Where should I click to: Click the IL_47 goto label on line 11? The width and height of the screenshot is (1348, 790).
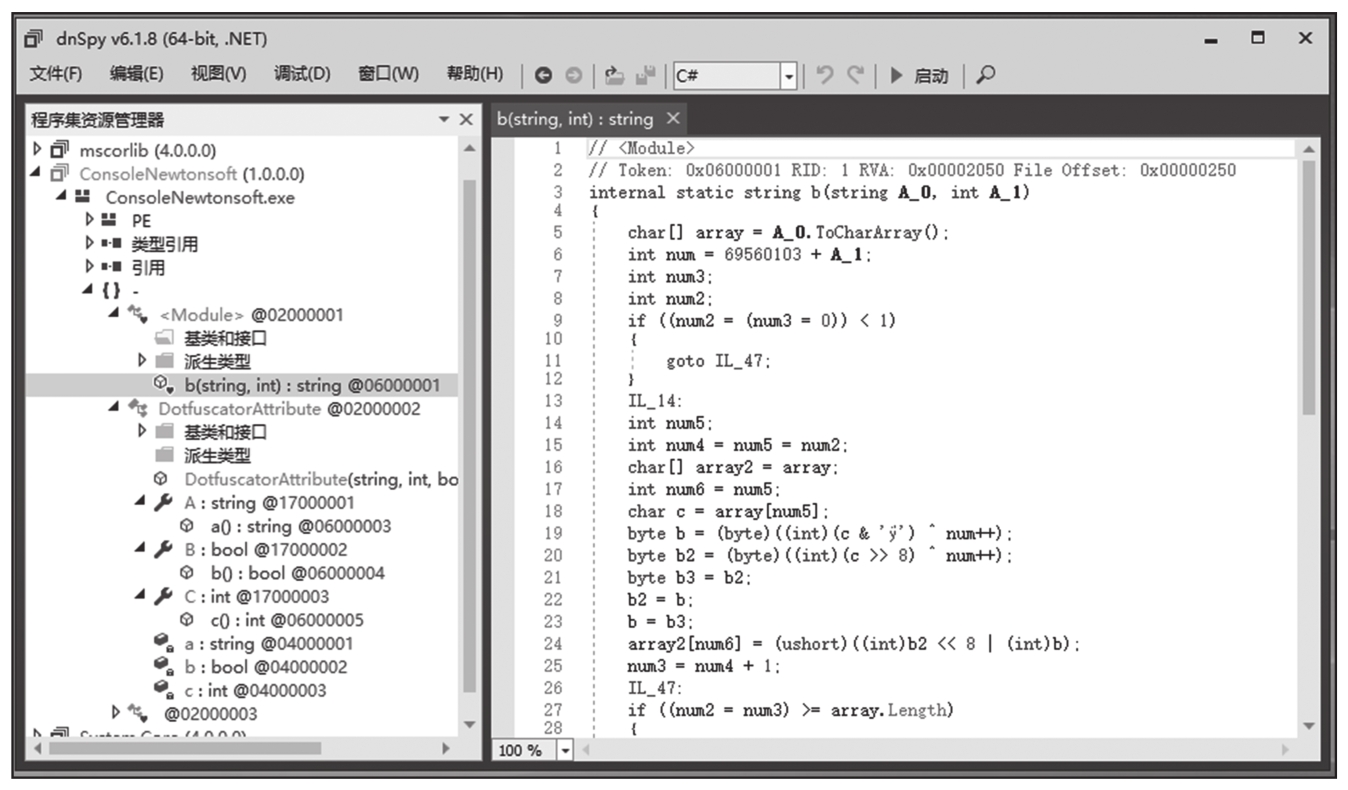point(738,362)
